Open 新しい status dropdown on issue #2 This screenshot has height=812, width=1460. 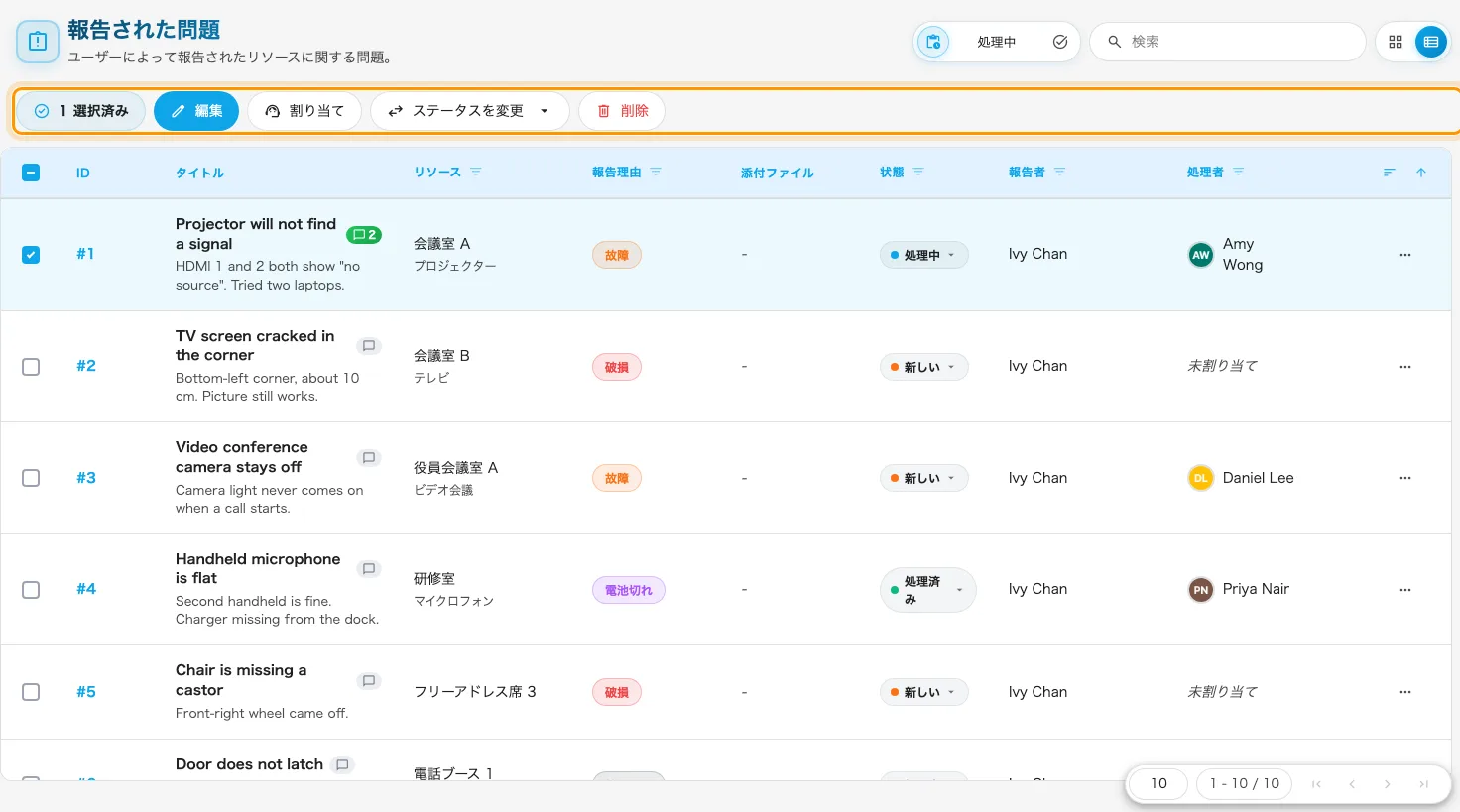click(923, 367)
